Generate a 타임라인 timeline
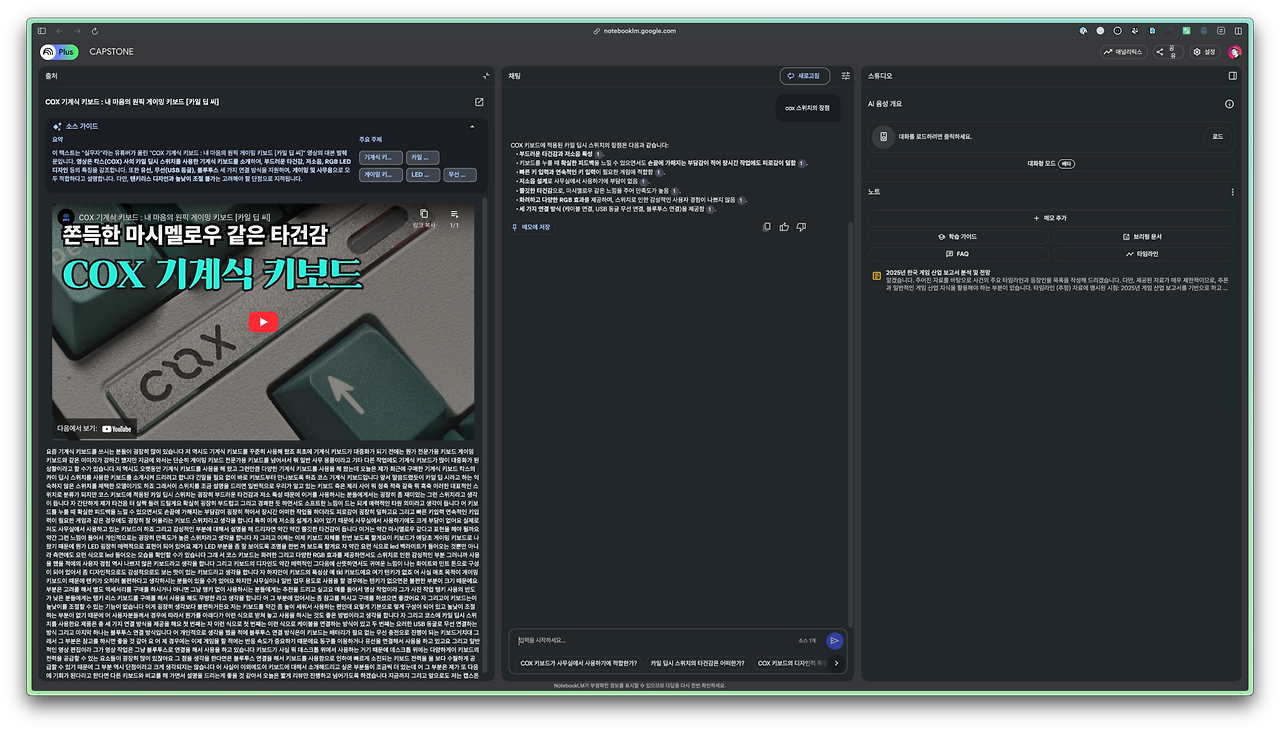Viewport: 1280px width, 731px height. tap(1143, 254)
